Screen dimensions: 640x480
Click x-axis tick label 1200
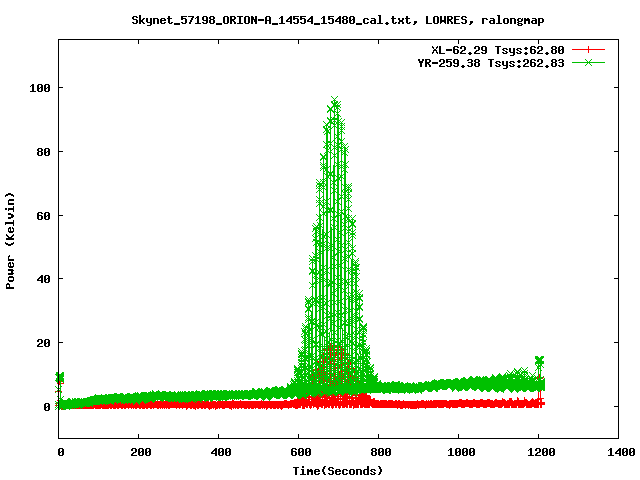tap(541, 452)
